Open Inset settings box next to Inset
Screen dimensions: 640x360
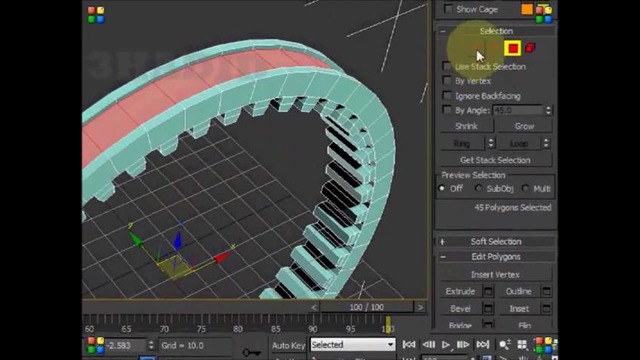coord(546,309)
